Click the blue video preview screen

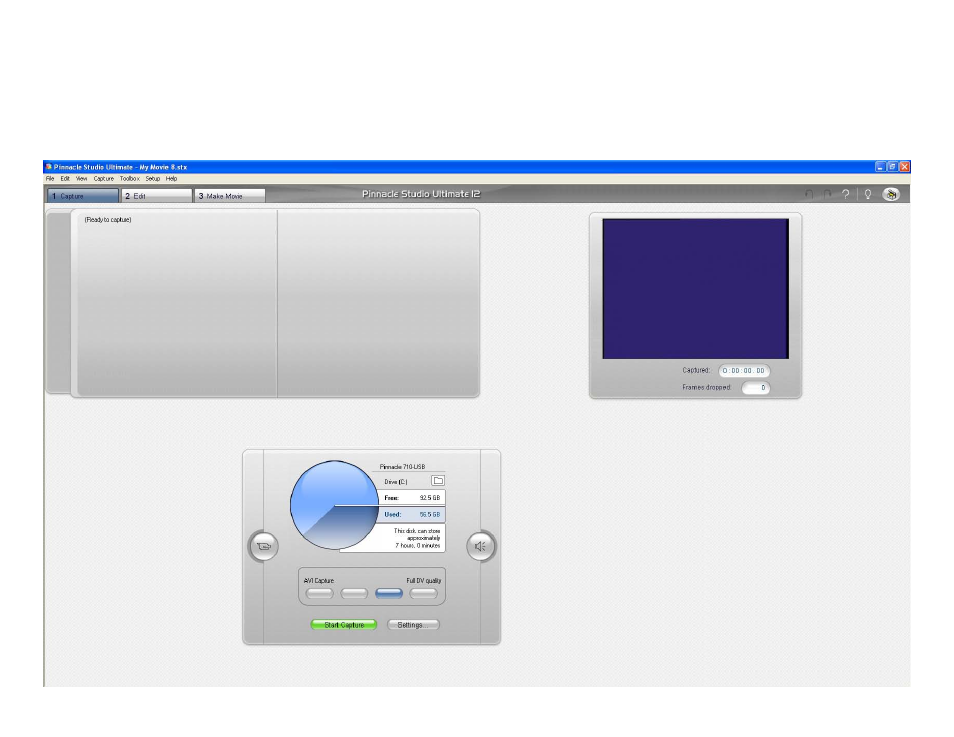tap(695, 289)
